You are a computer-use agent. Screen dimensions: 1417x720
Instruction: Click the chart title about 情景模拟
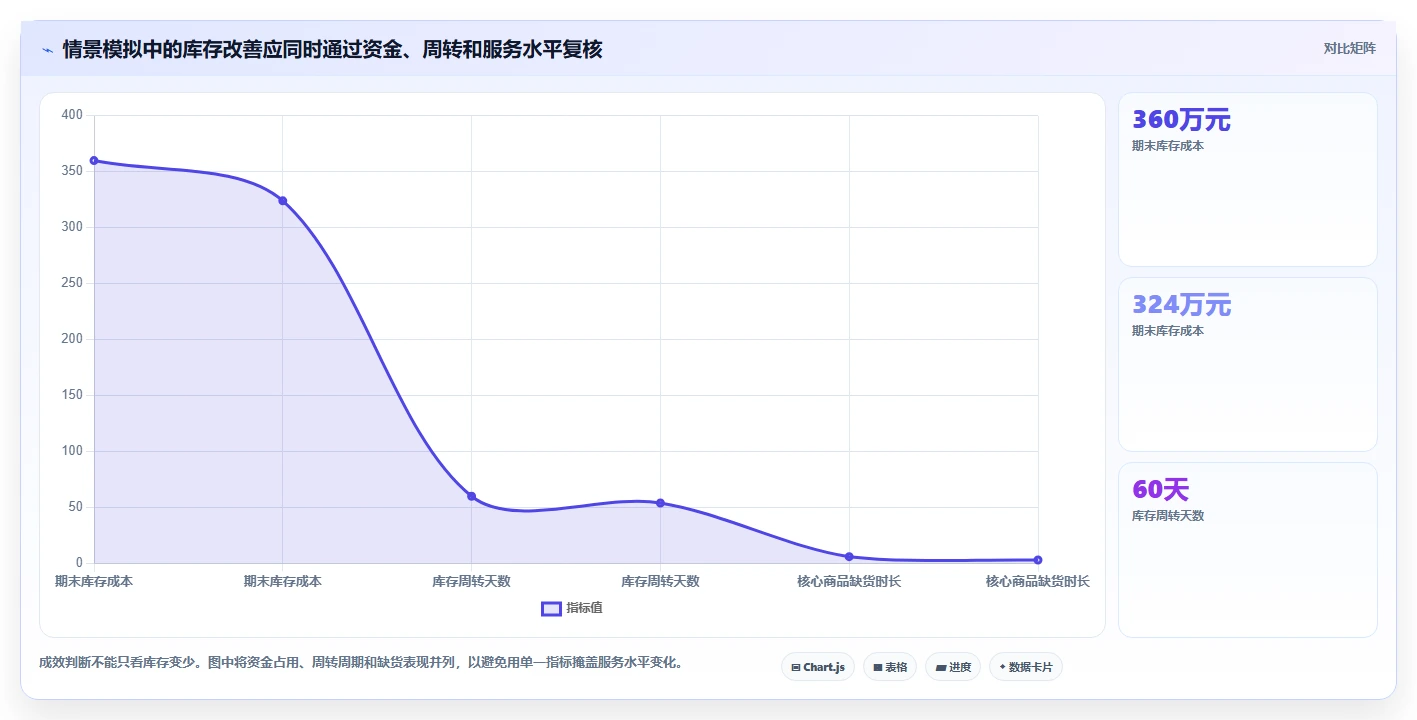pyautogui.click(x=332, y=49)
